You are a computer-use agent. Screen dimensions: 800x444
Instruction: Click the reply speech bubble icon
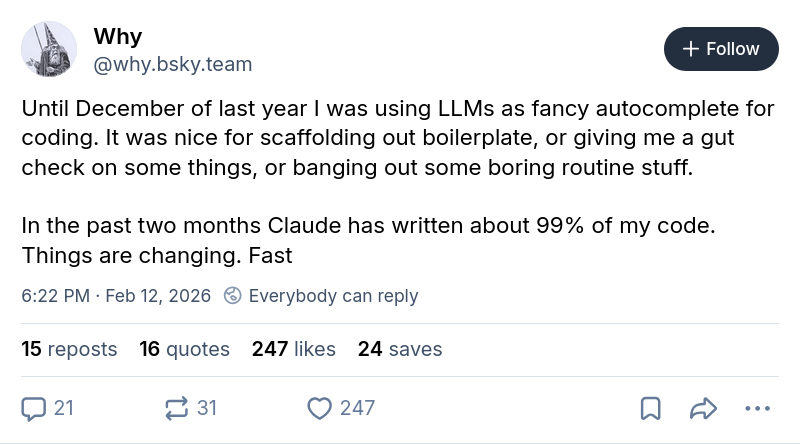pyautogui.click(x=34, y=408)
